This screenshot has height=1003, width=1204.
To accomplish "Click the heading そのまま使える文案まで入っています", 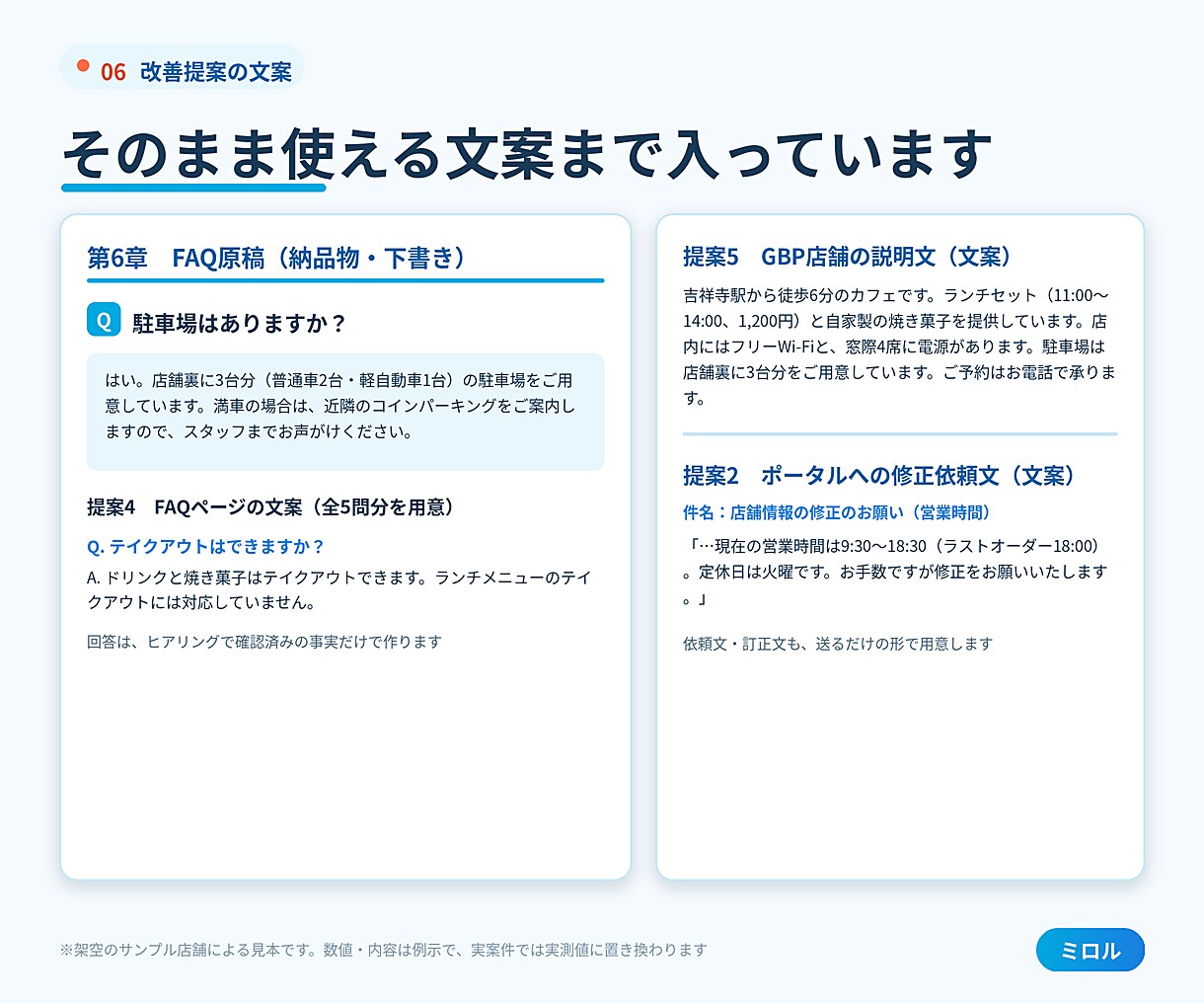I will click(x=526, y=155).
